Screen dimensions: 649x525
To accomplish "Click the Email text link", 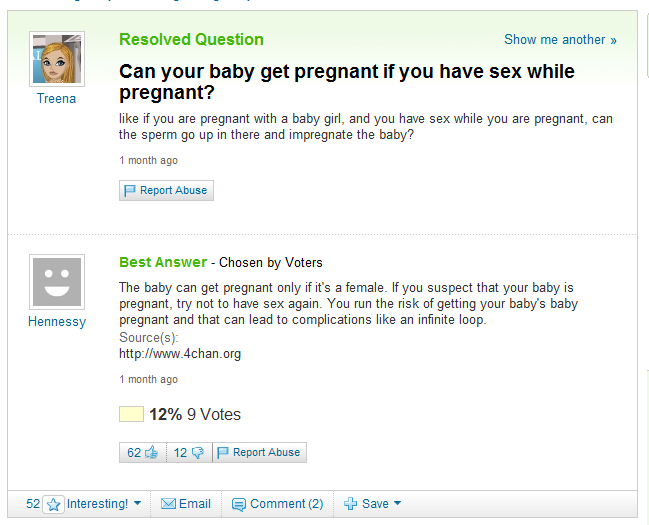I will click(195, 504).
